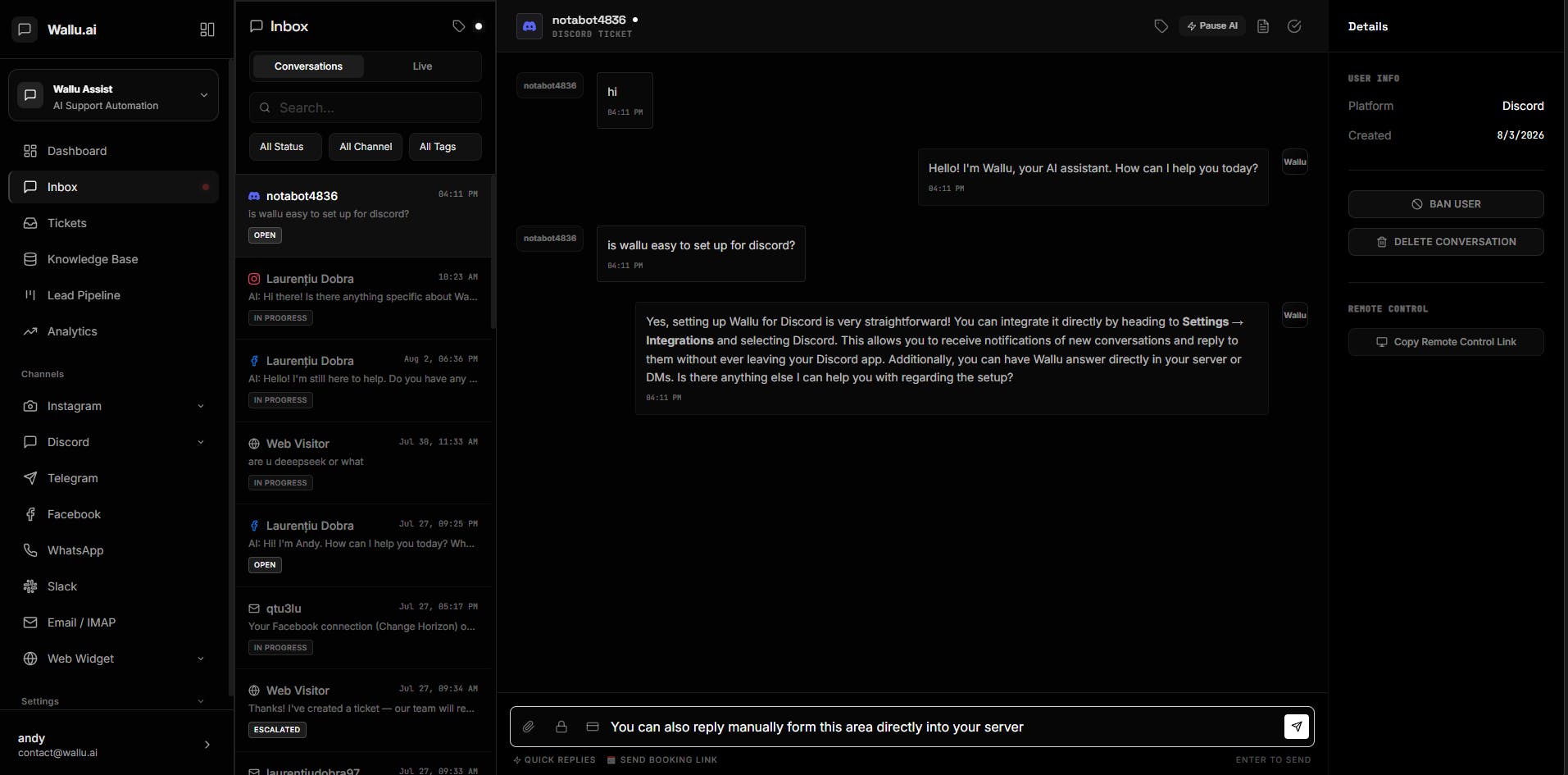Open the All Tags filter
The width and height of the screenshot is (1568, 775).
(445, 147)
